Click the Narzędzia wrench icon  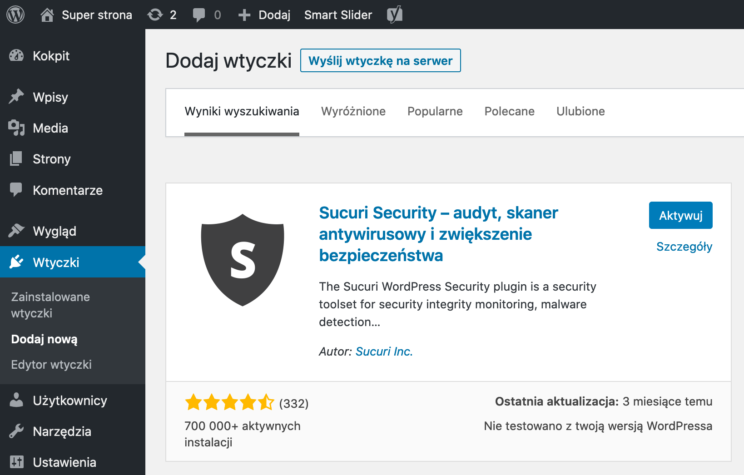coord(16,431)
